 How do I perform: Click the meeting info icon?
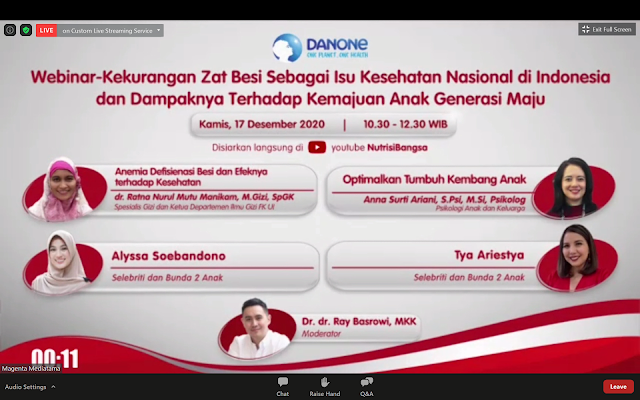(x=10, y=30)
